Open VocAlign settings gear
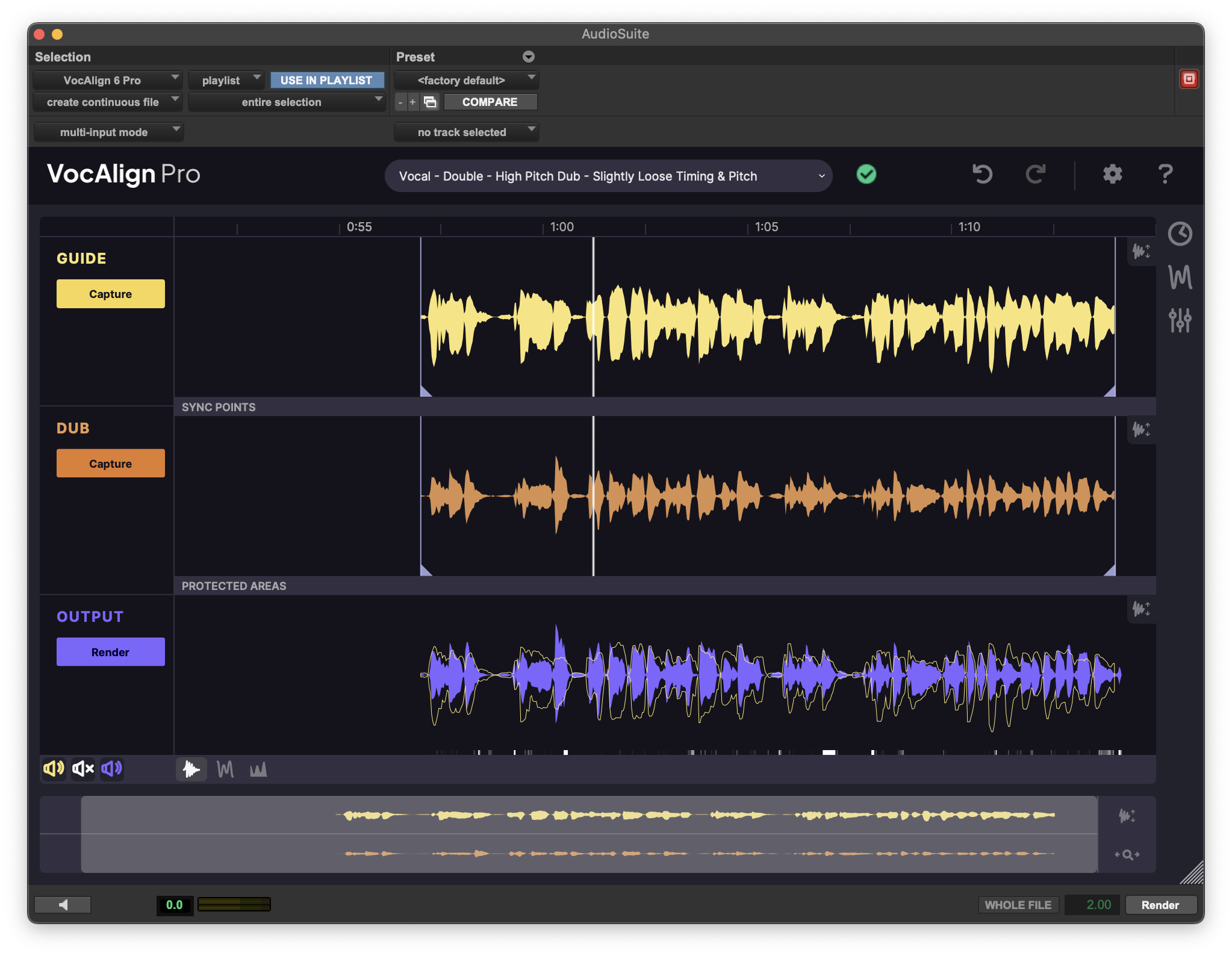 coord(1112,175)
